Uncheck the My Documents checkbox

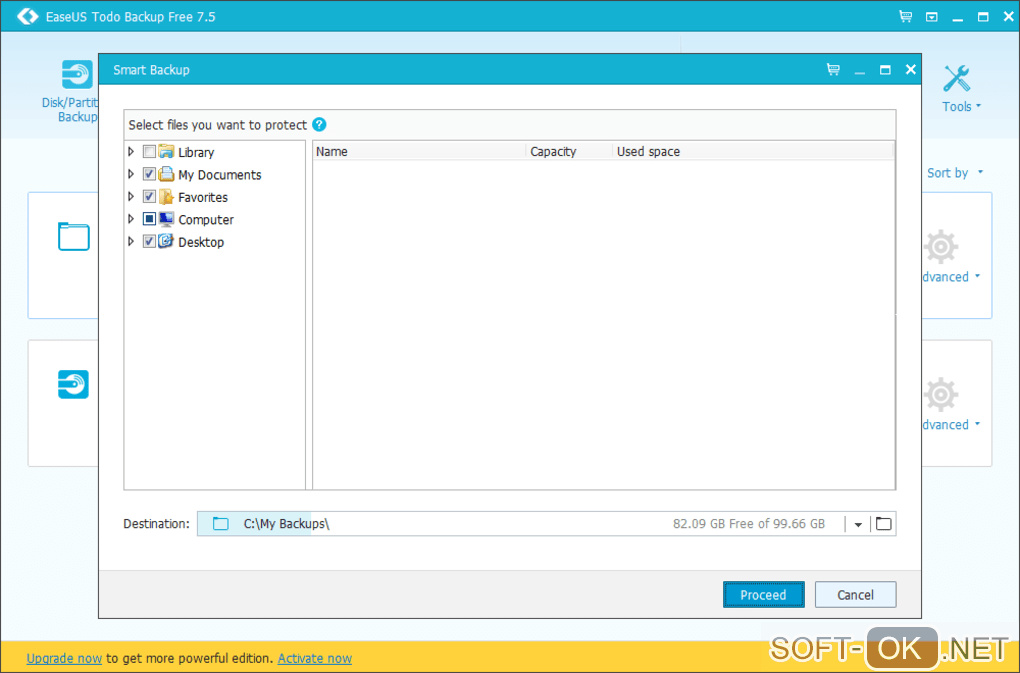point(149,174)
